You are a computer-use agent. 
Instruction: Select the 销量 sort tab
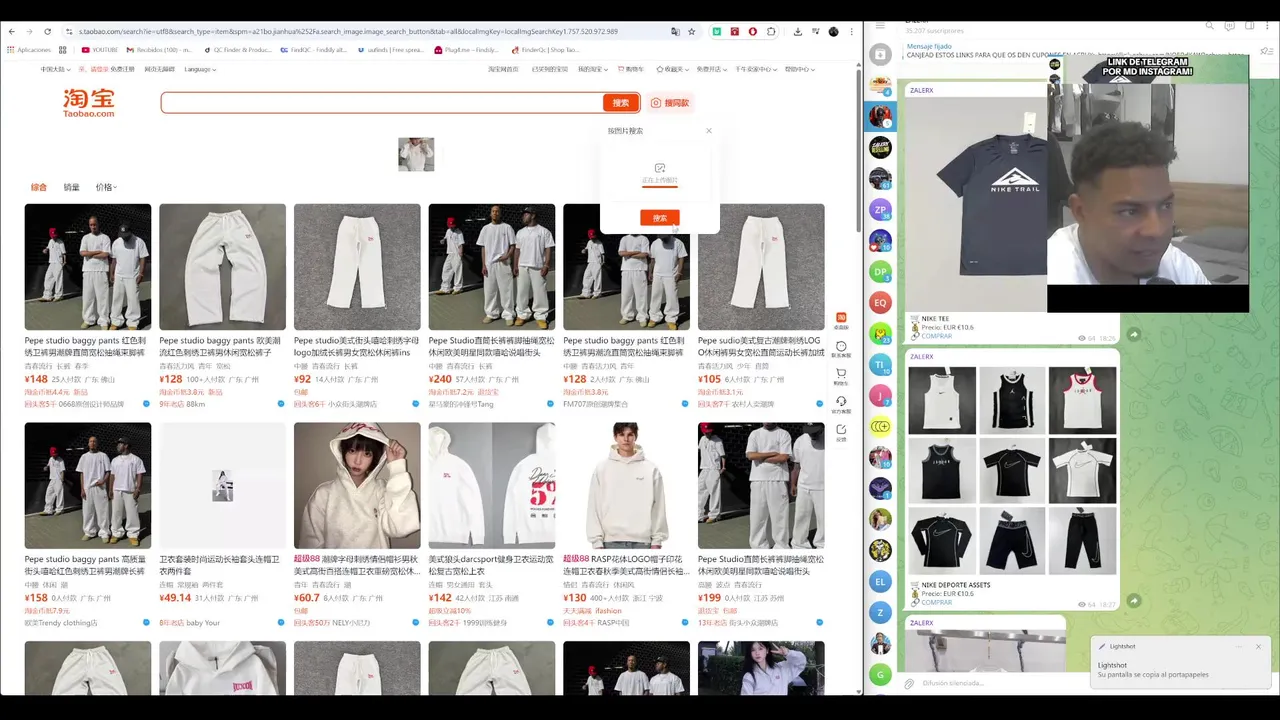(72, 187)
